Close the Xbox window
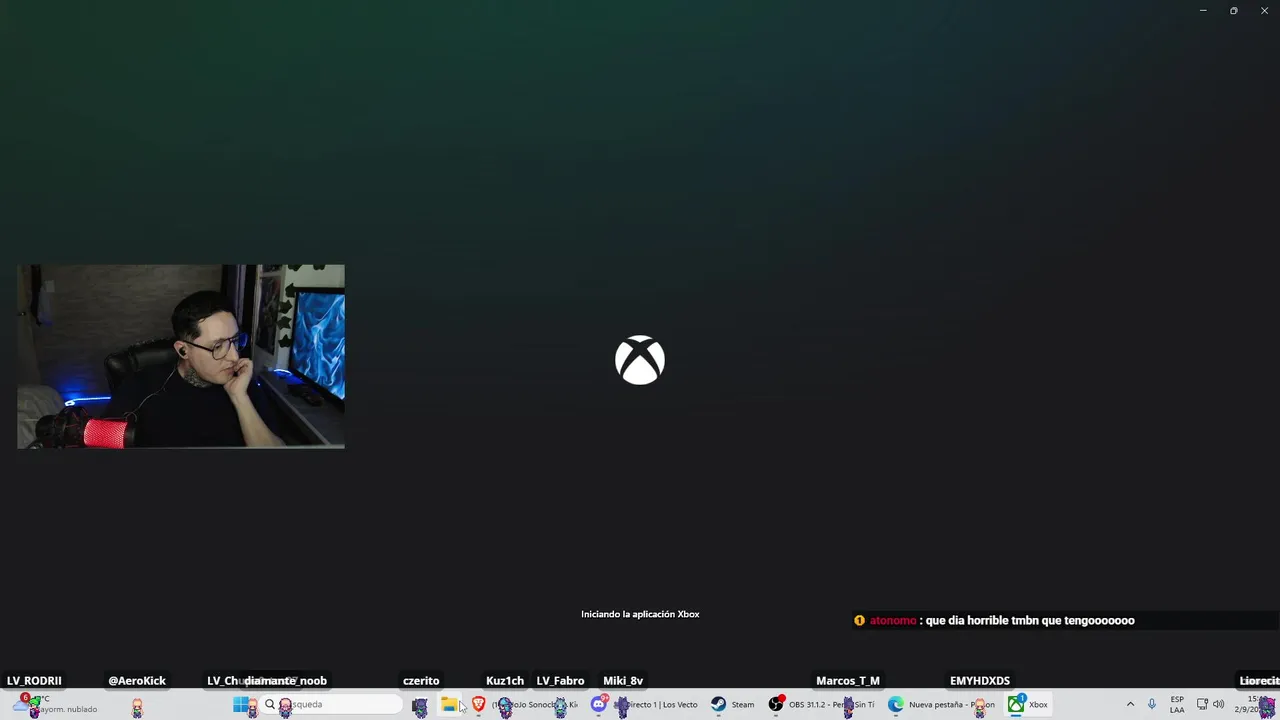 click(1264, 11)
